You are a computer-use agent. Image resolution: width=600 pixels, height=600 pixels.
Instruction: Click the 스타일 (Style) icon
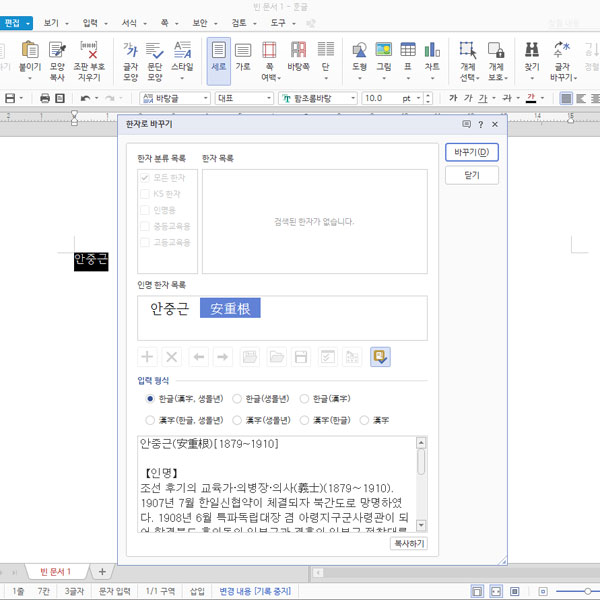coord(183,51)
